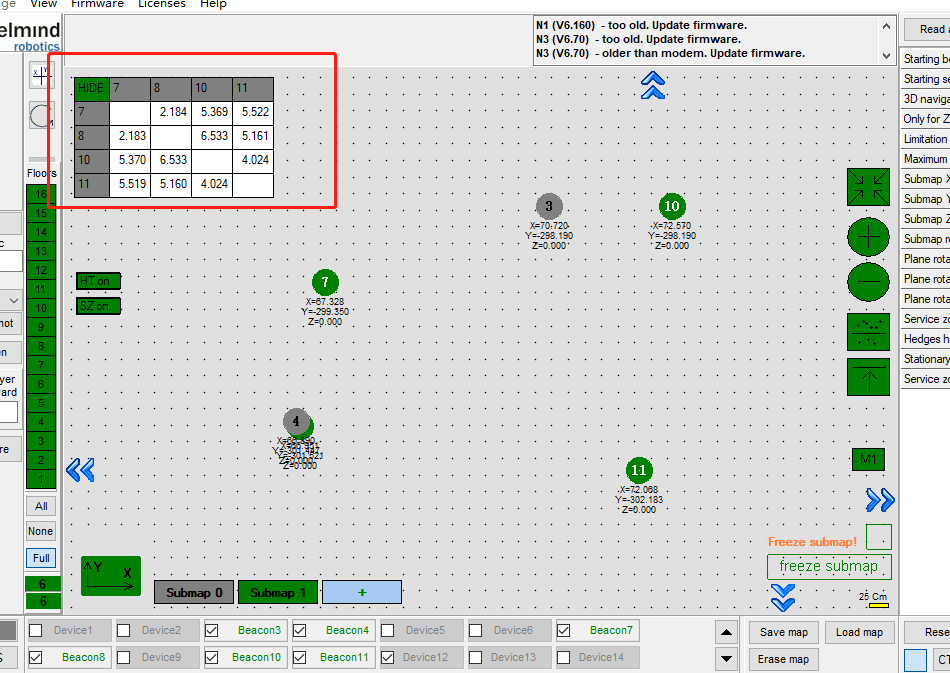950x673 pixels.
Task: Select beacon 10 on the map
Action: click(671, 207)
